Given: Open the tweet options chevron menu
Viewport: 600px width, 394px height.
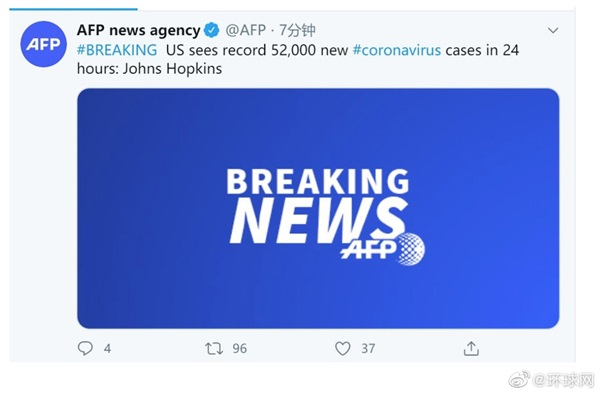Looking at the screenshot, I should 553,30.
